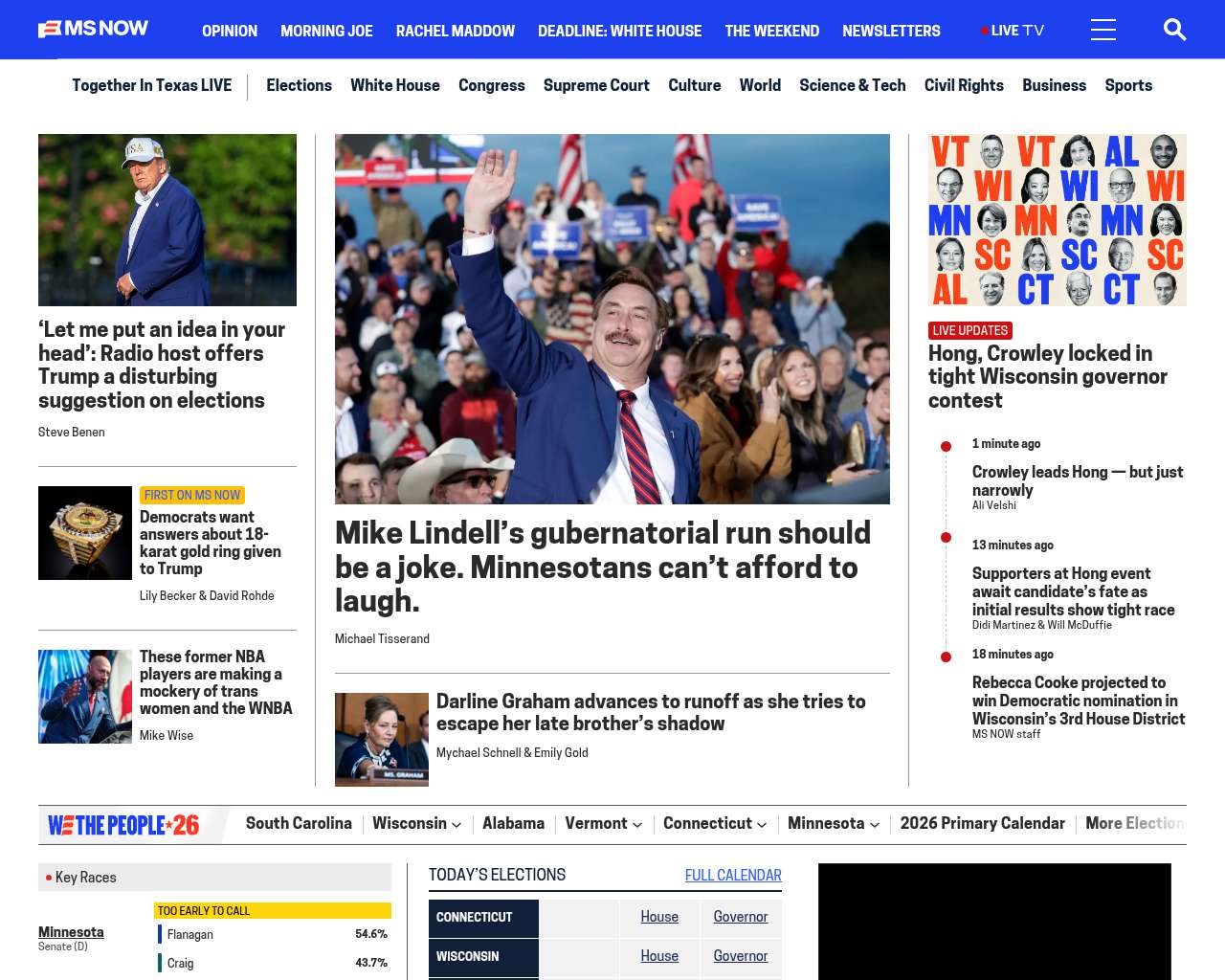This screenshot has height=980, width=1225.
Task: Read Supporters at Hong event update
Action: pos(1074,591)
